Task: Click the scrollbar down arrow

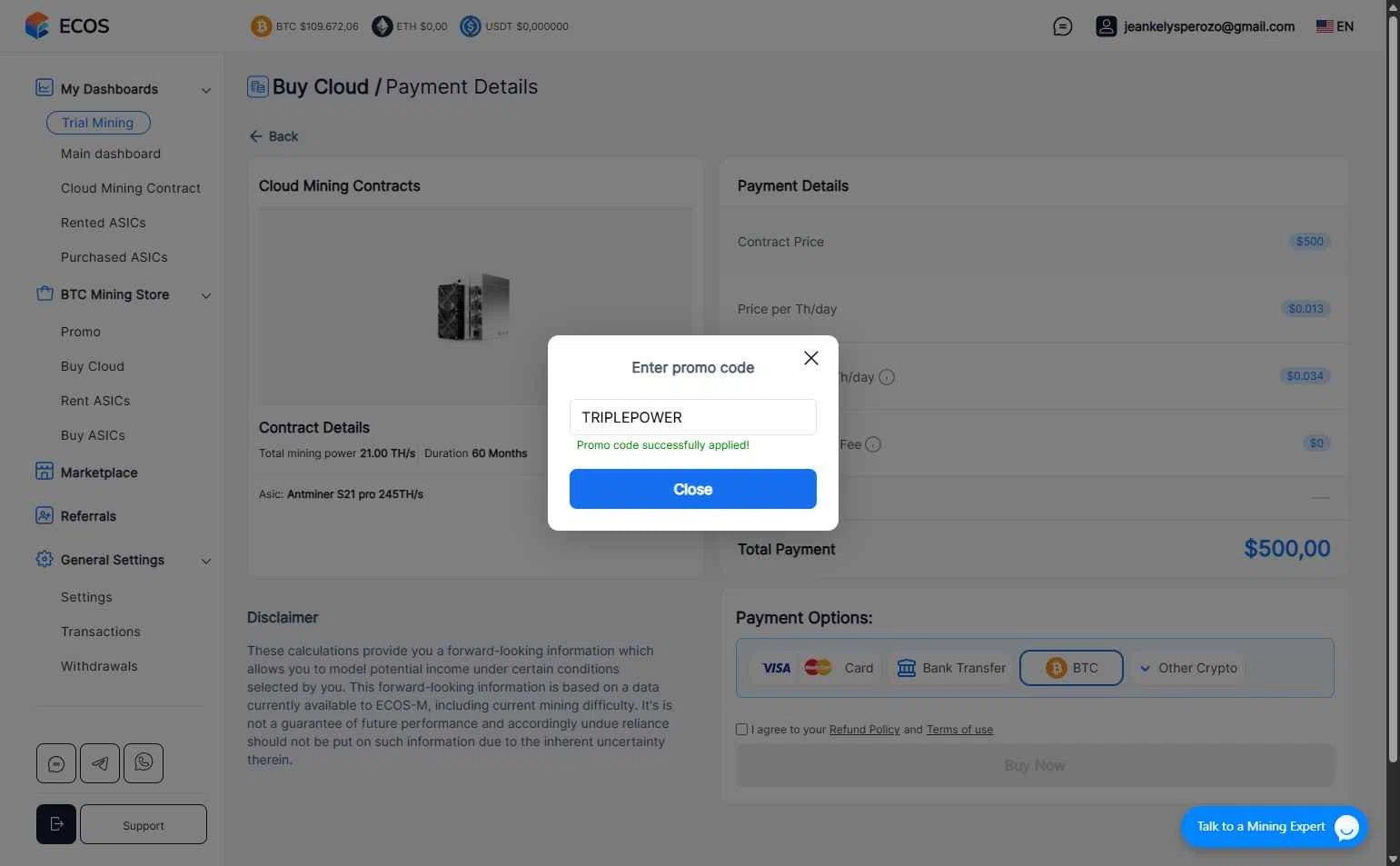Action: pyautogui.click(x=1394, y=859)
